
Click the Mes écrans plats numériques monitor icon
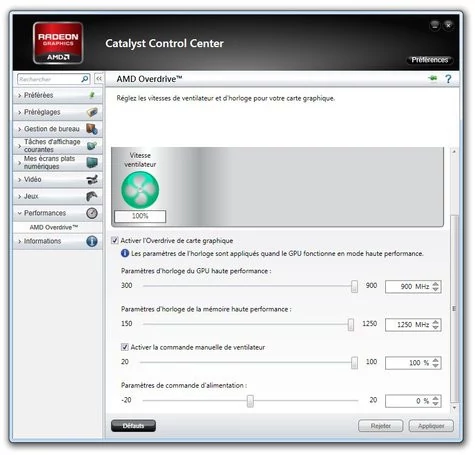(x=92, y=163)
